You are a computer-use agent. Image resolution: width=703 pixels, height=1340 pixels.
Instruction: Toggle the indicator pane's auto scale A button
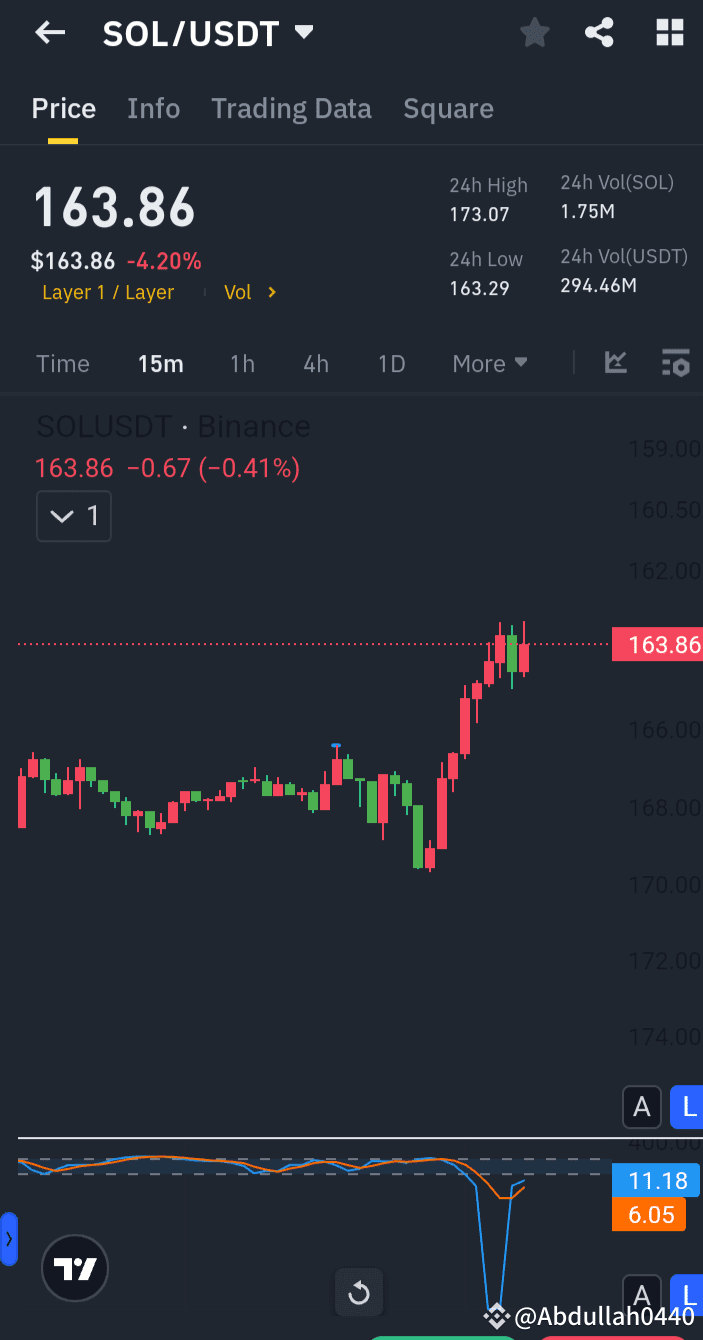coord(641,1293)
